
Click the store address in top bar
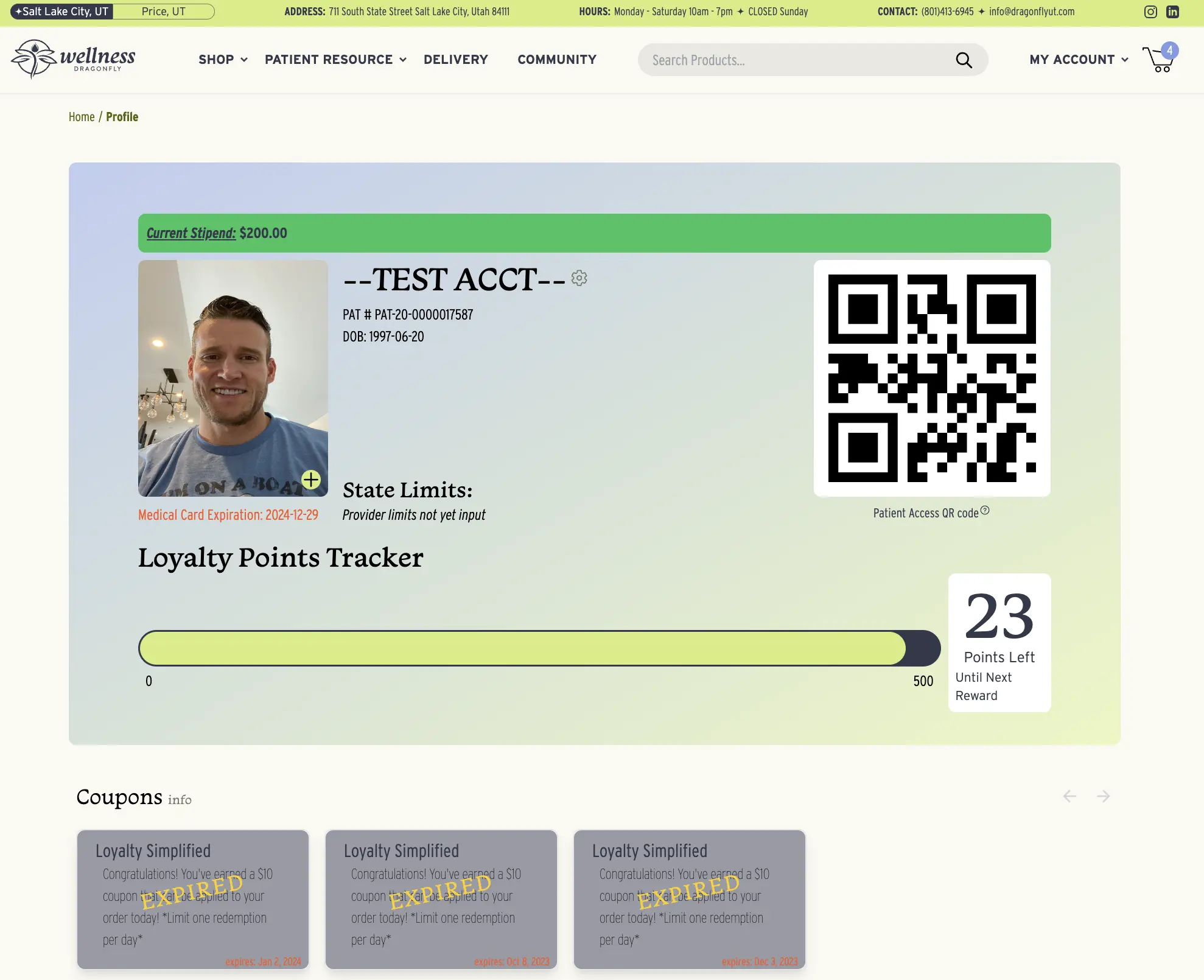coord(419,12)
